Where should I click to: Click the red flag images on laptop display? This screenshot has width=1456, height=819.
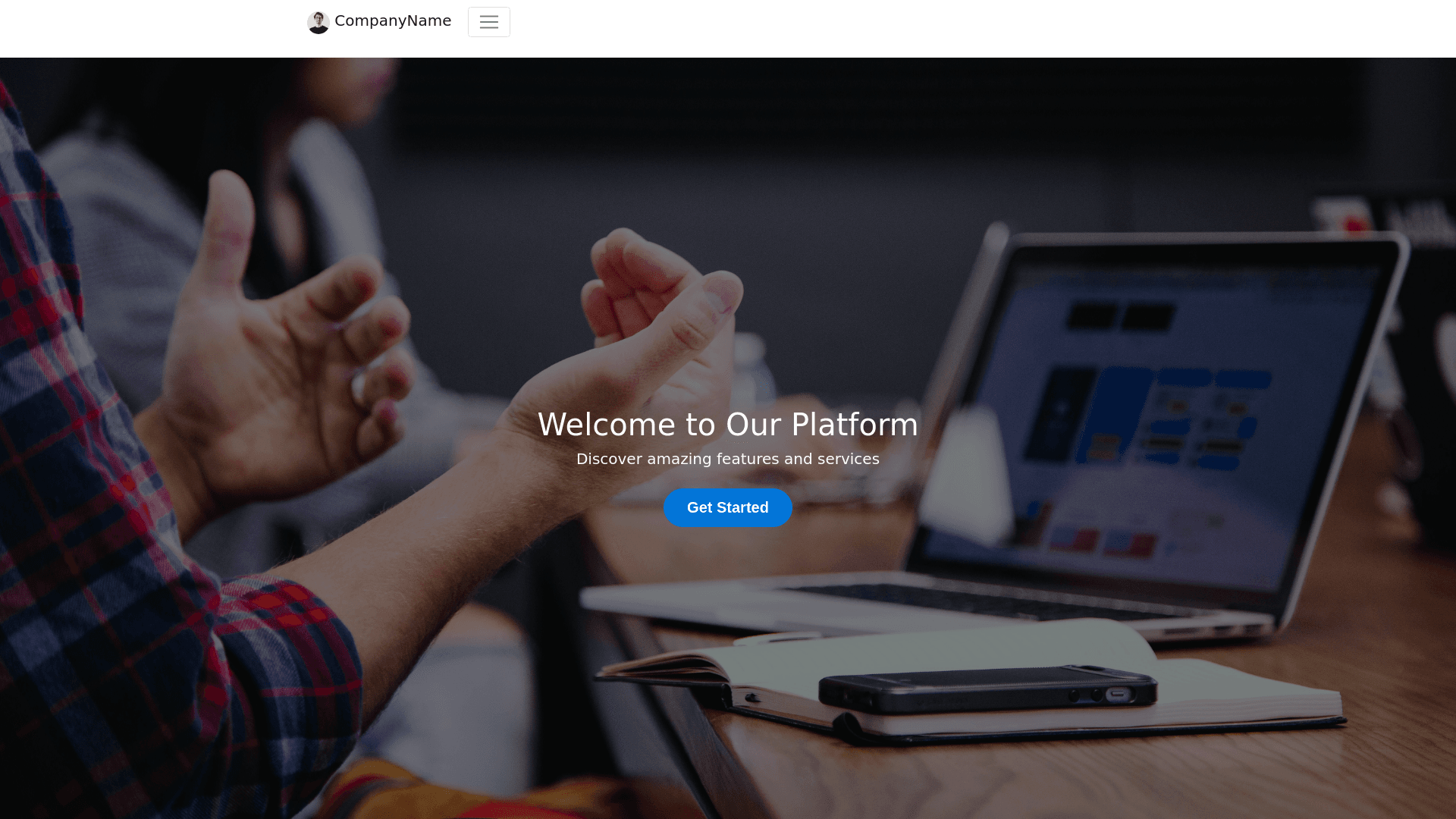pos(1103,540)
